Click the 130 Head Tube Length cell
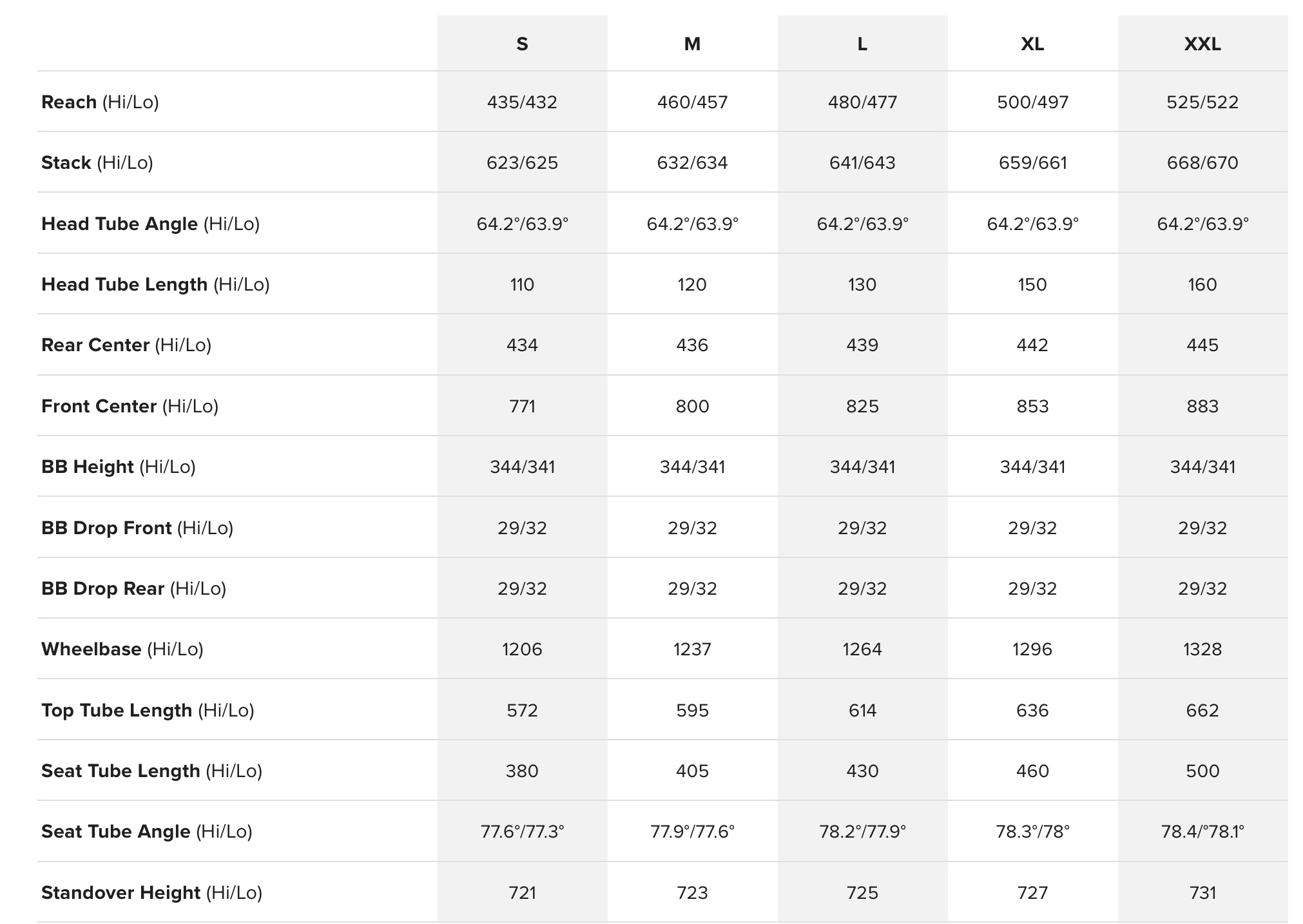The height and width of the screenshot is (924, 1303). [862, 284]
